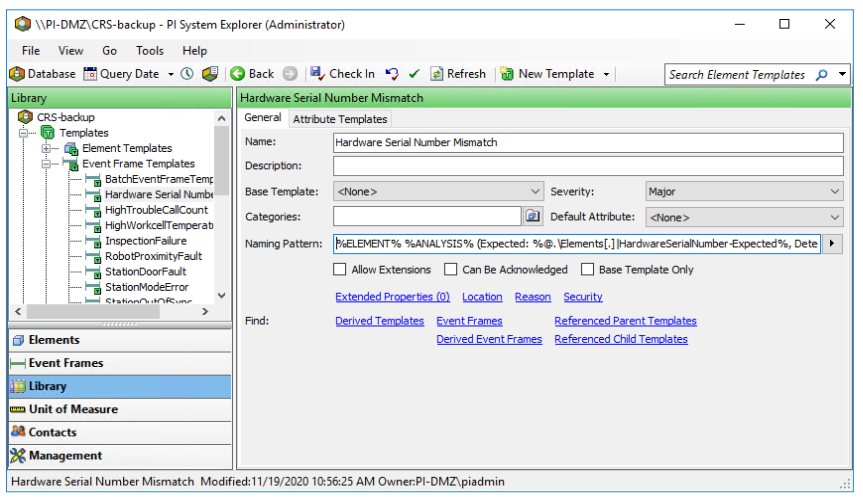The width and height of the screenshot is (863, 502).
Task: Open the Default Attribute dropdown
Action: [x=744, y=217]
